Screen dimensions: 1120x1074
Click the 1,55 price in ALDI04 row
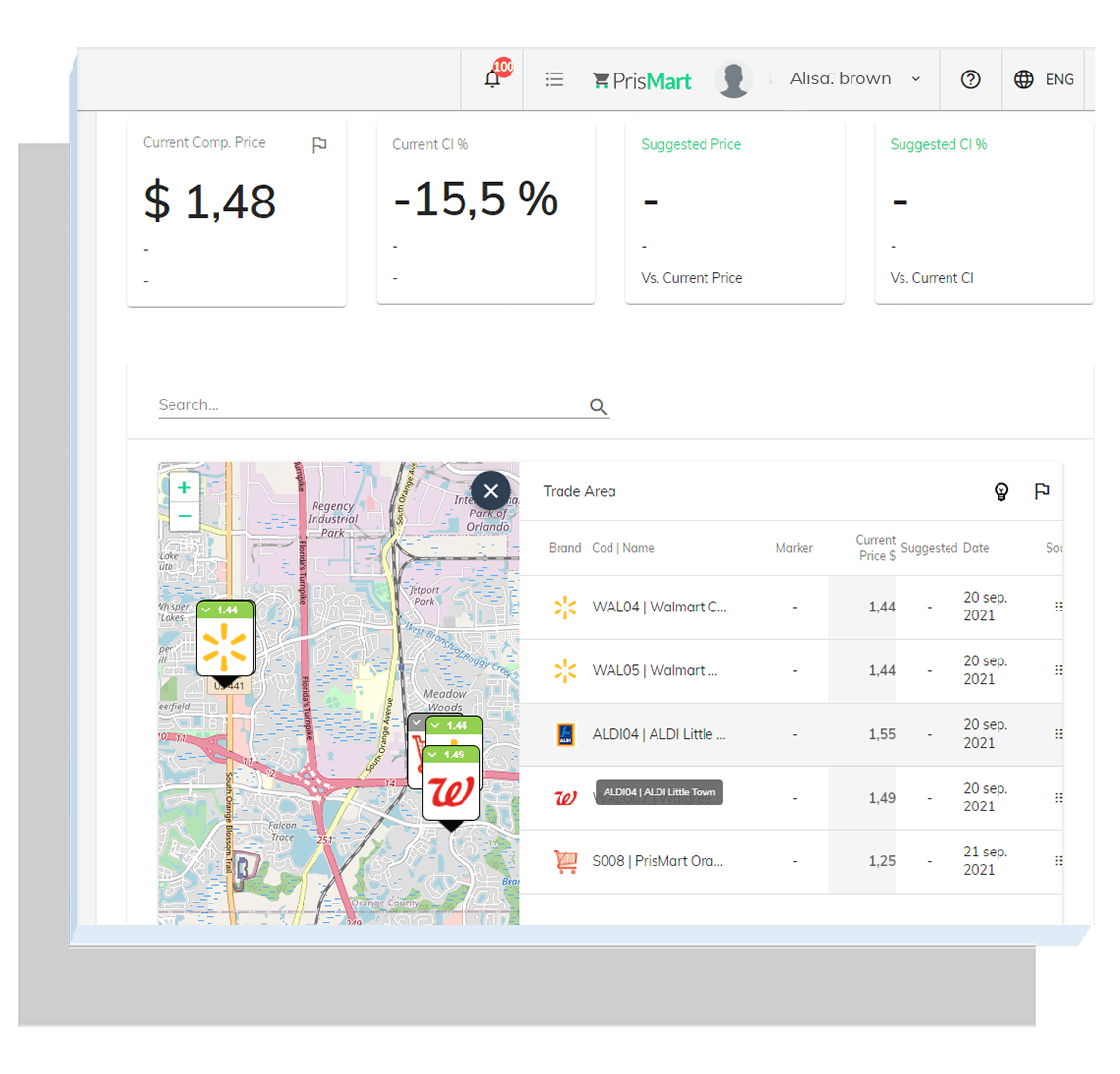pyautogui.click(x=882, y=734)
